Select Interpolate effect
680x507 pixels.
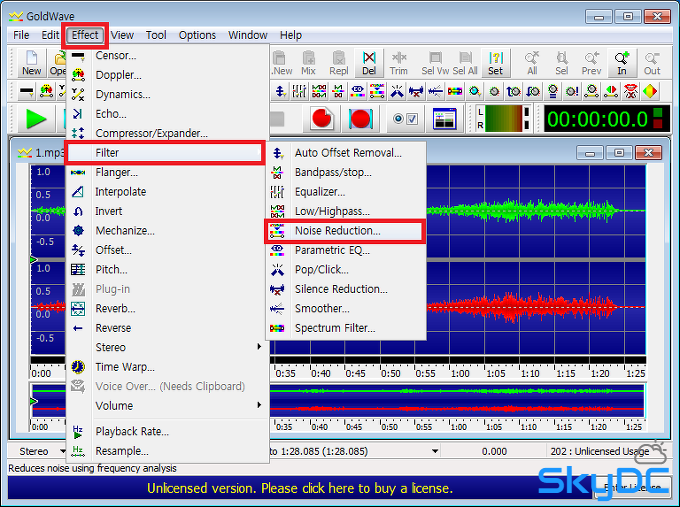[x=167, y=192]
